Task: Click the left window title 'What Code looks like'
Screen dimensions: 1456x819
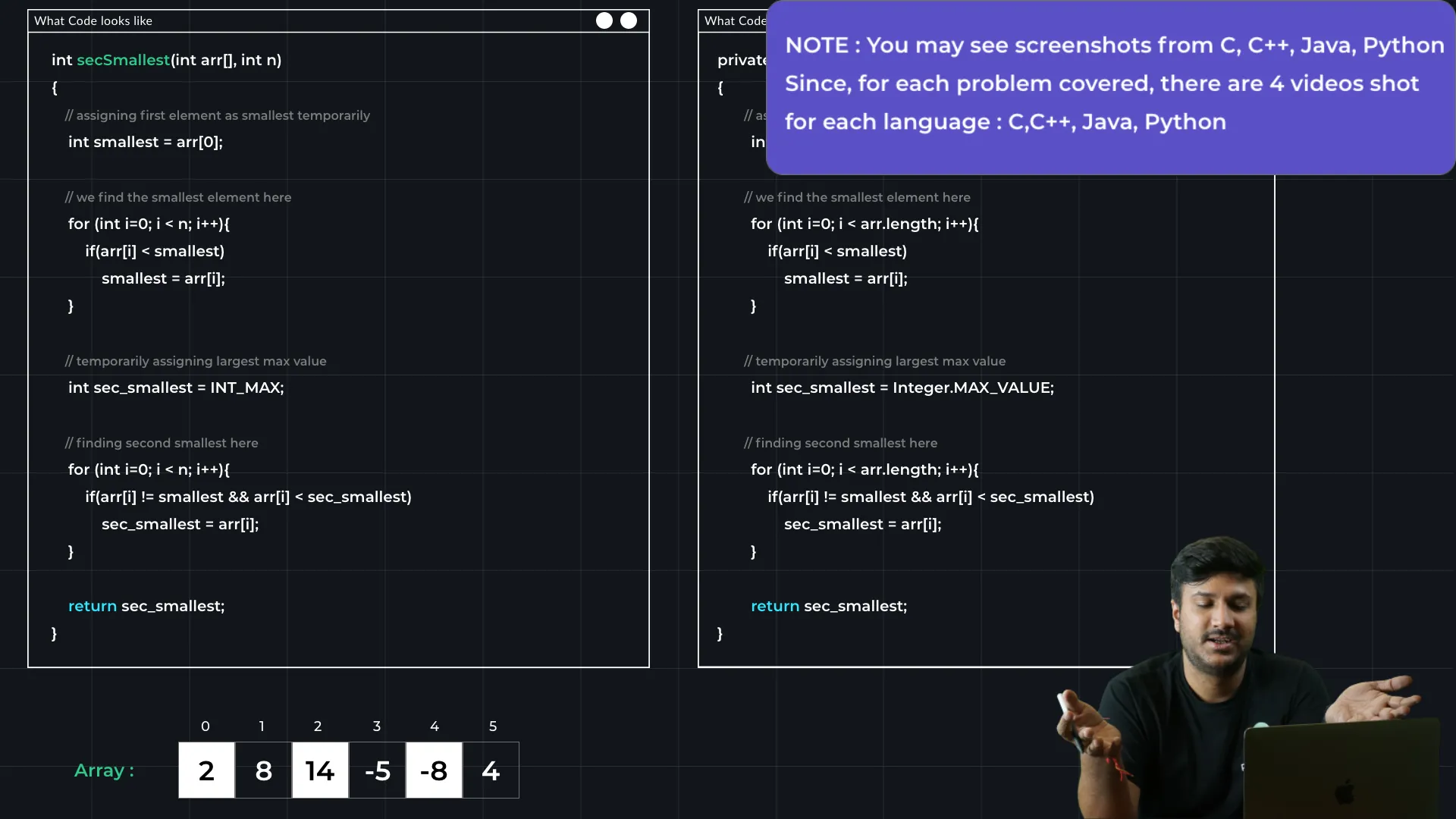Action: click(x=93, y=21)
